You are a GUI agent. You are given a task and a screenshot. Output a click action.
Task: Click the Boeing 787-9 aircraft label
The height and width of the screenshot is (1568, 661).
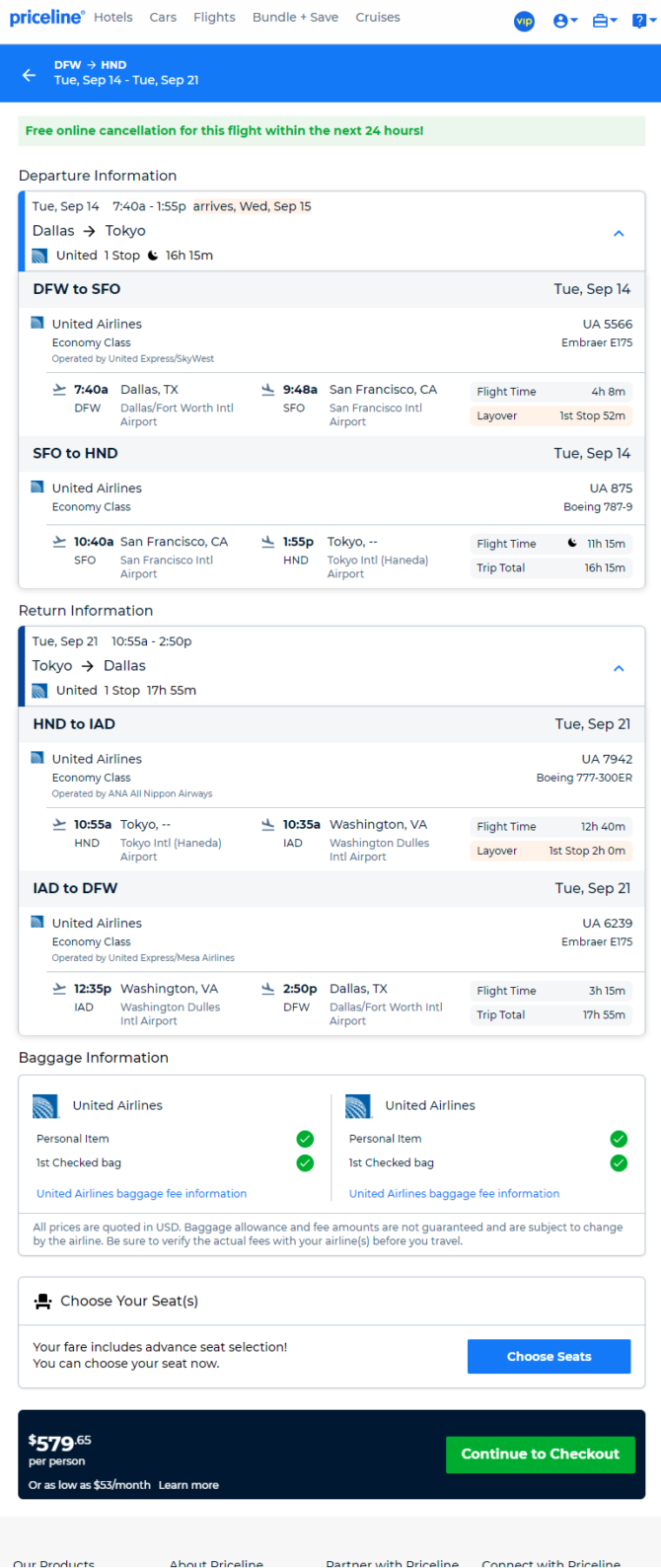click(598, 507)
